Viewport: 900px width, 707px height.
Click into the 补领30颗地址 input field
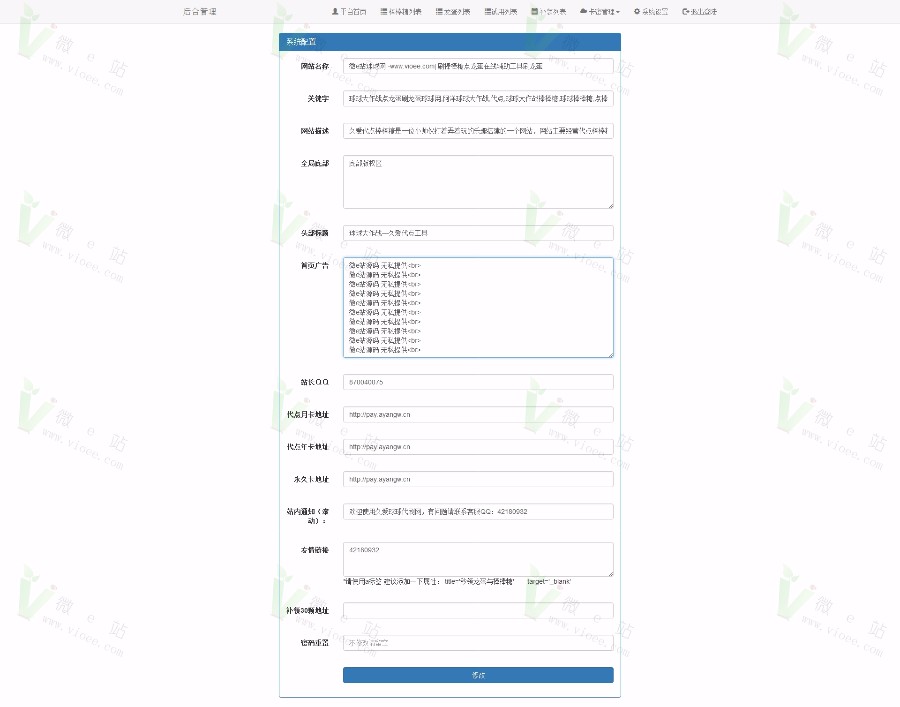(478, 611)
